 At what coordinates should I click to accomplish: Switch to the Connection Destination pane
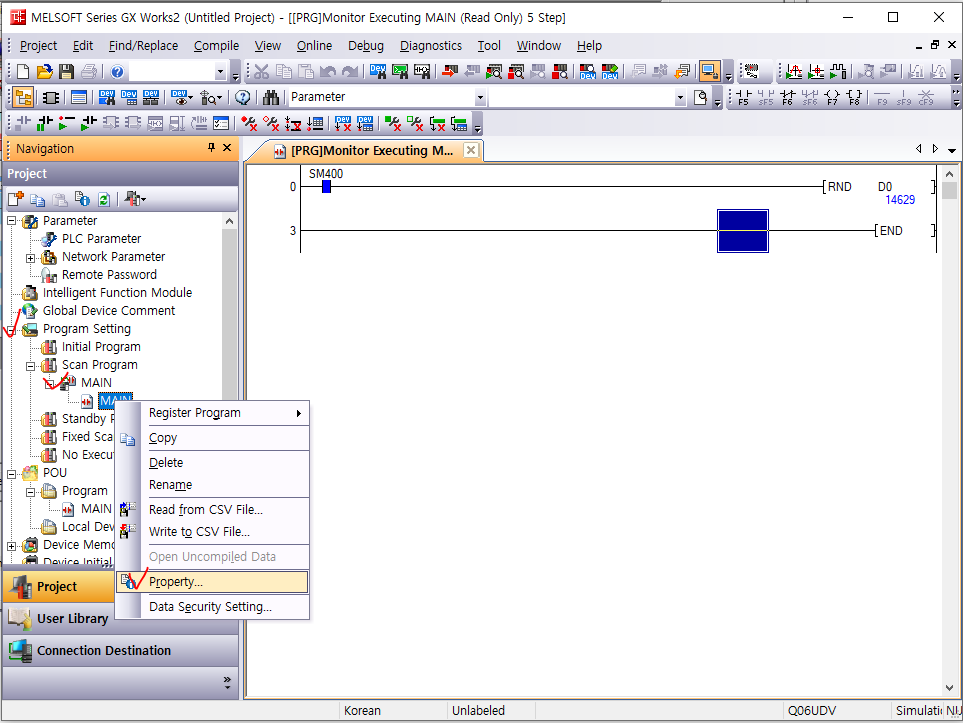coord(120,651)
